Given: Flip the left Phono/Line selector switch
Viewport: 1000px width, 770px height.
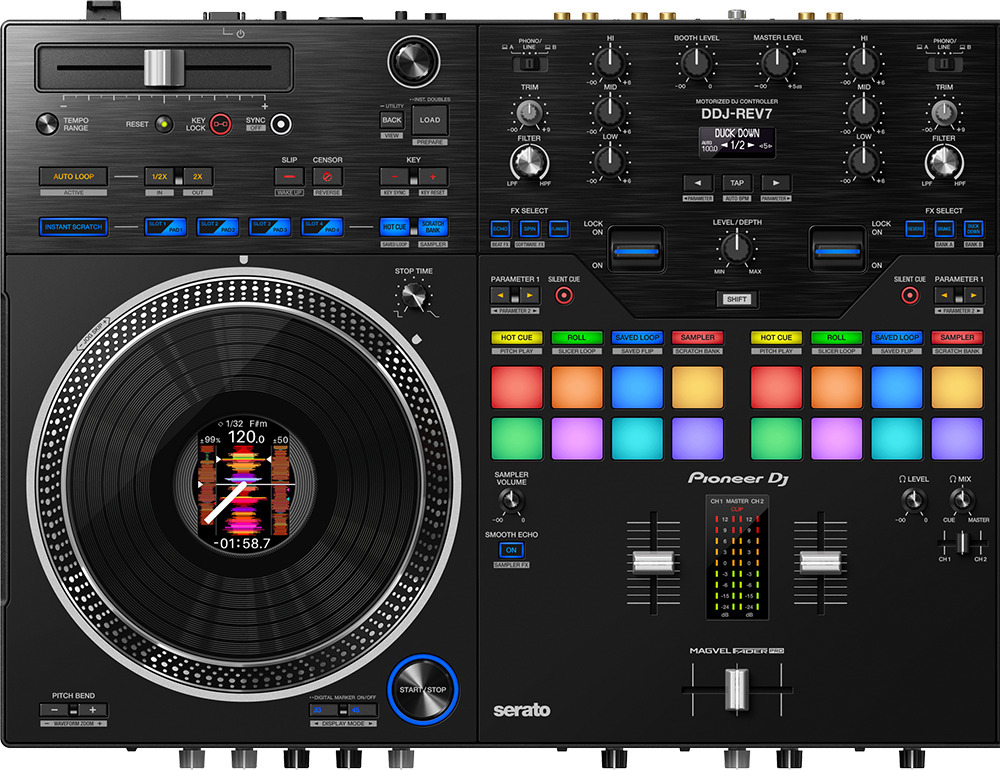Looking at the screenshot, I should tap(526, 64).
